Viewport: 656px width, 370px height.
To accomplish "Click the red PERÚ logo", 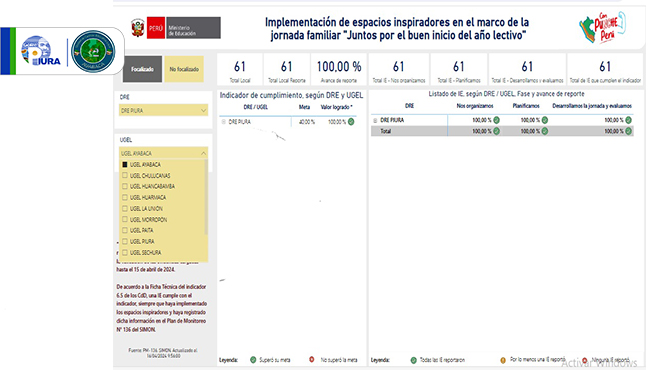I will coord(156,28).
